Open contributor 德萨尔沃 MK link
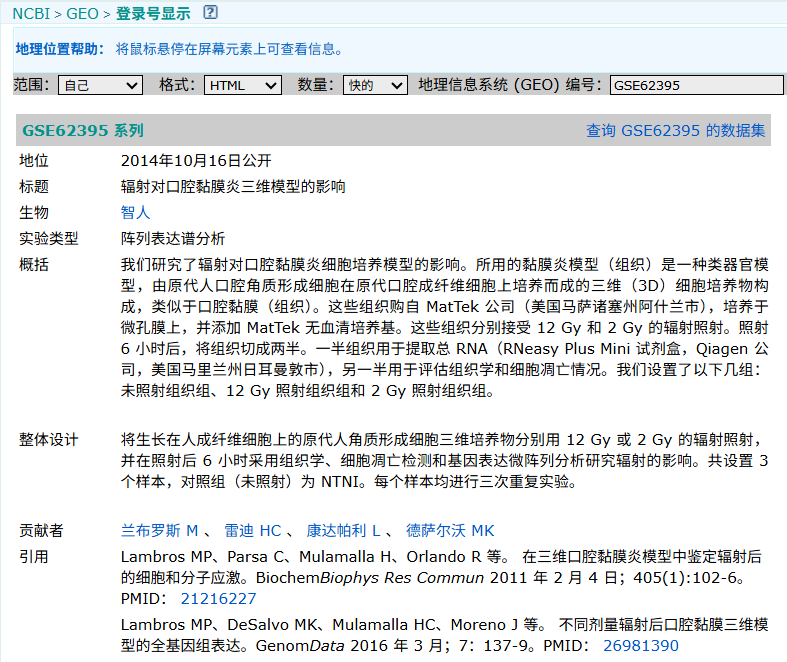The height and width of the screenshot is (662, 787). (x=450, y=531)
